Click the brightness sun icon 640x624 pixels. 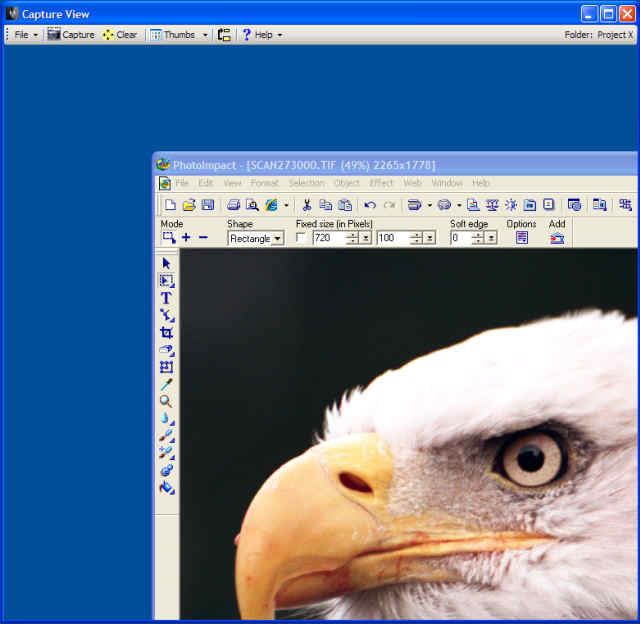[x=511, y=204]
